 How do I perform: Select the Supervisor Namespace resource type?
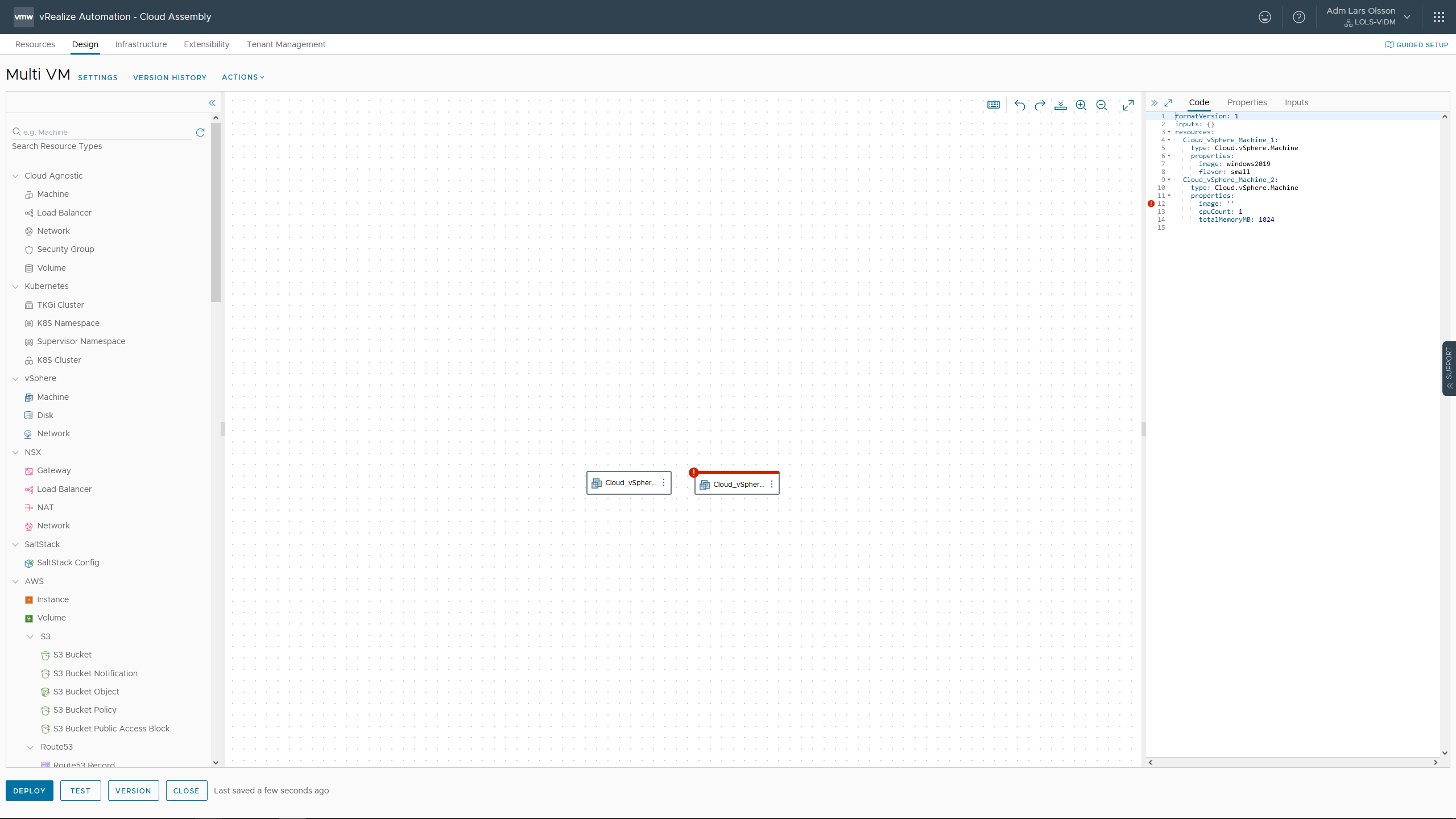click(75, 341)
